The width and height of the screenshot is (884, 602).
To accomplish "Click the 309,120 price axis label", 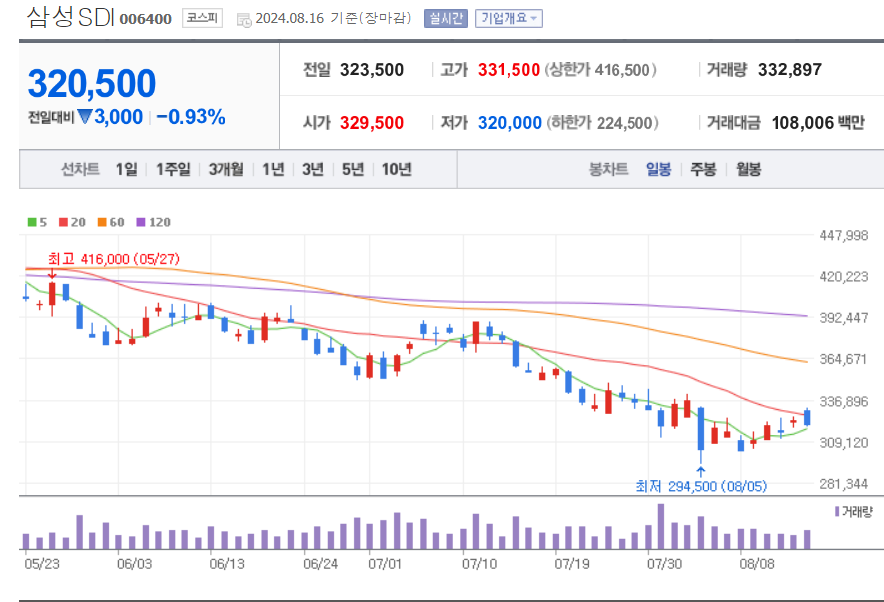I will coord(844,442).
